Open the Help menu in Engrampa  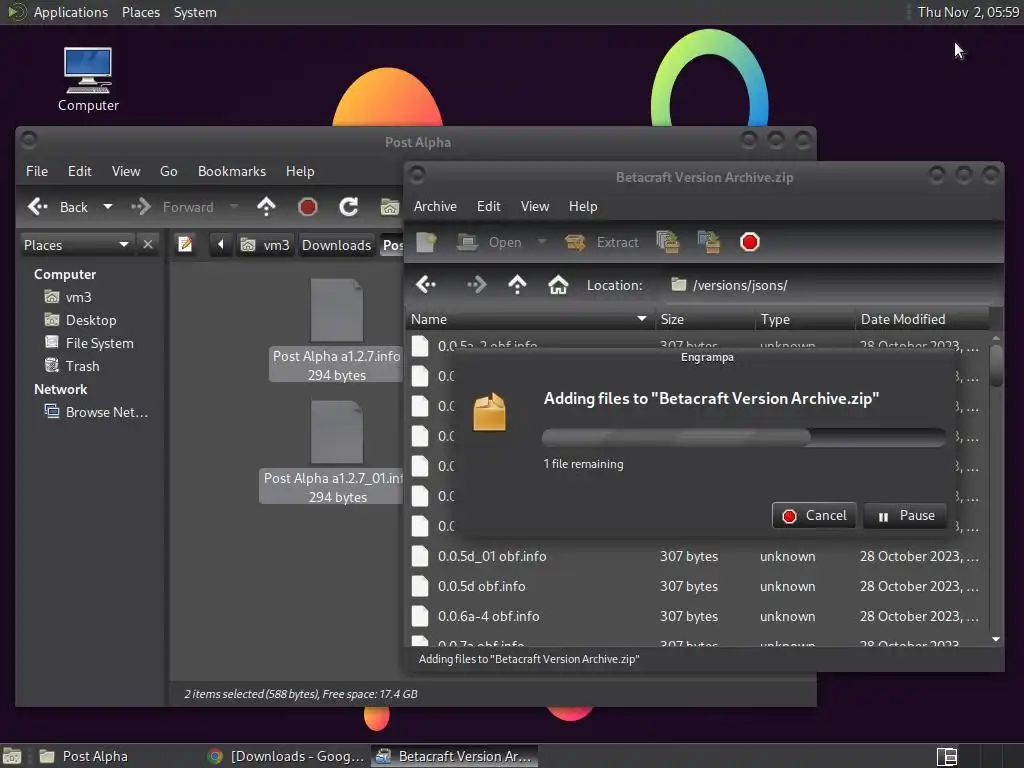tap(583, 206)
